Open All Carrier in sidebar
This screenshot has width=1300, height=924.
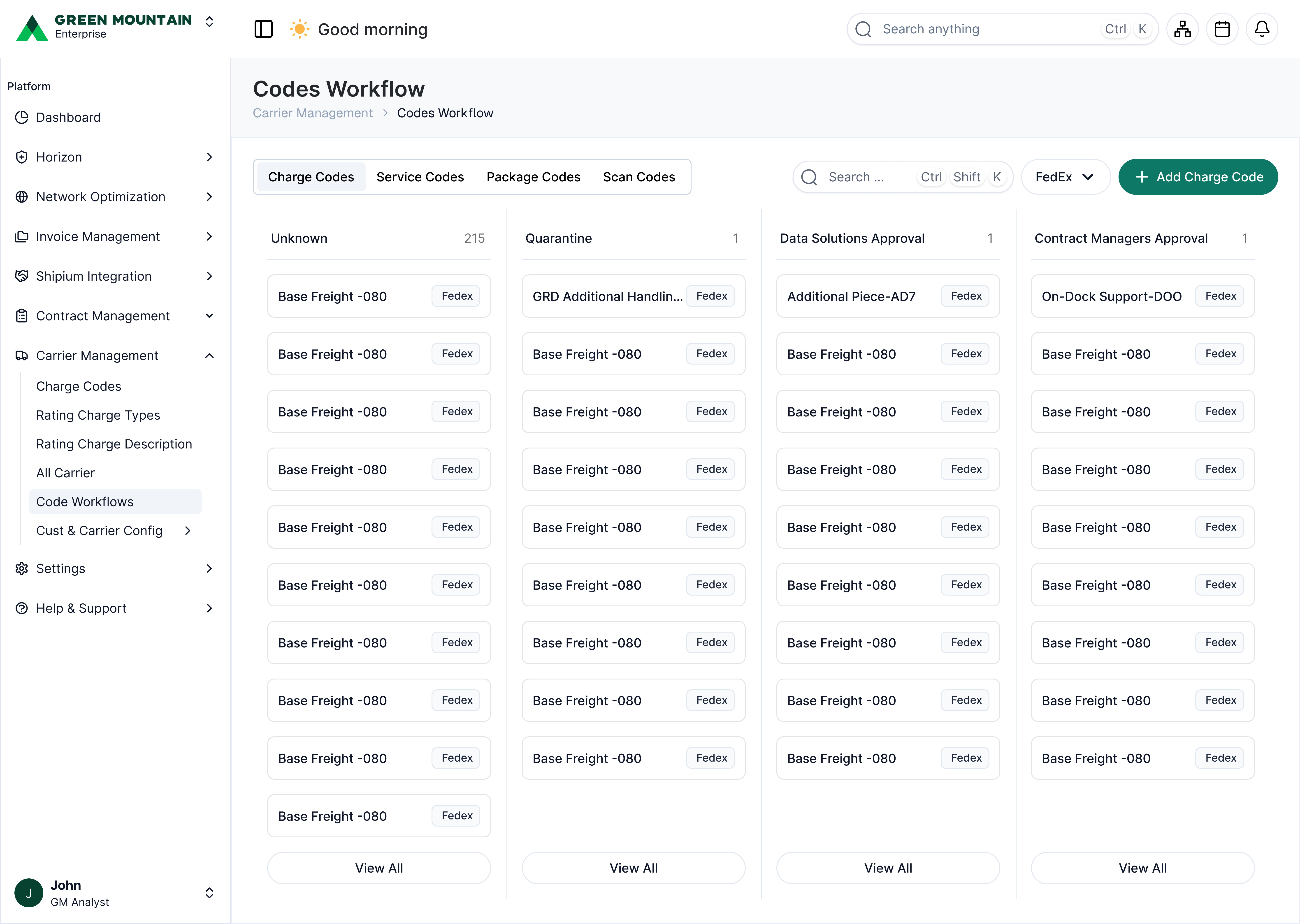65,473
